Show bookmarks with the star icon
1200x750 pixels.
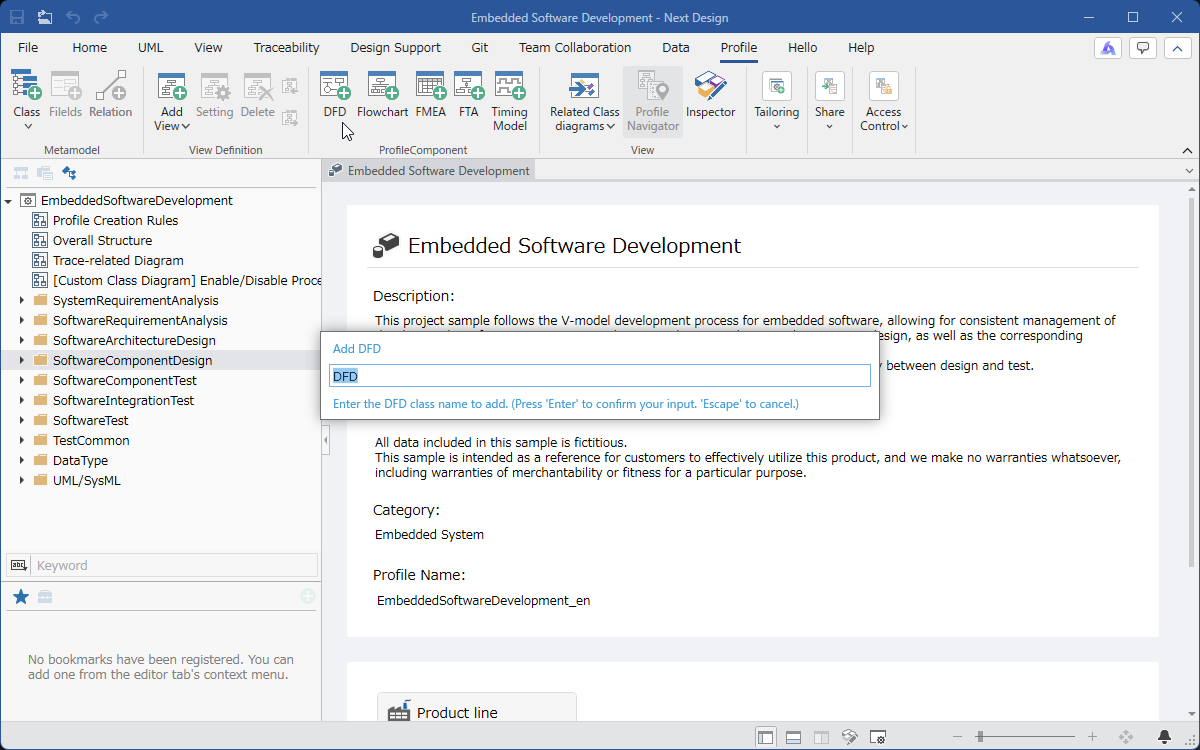(x=20, y=597)
